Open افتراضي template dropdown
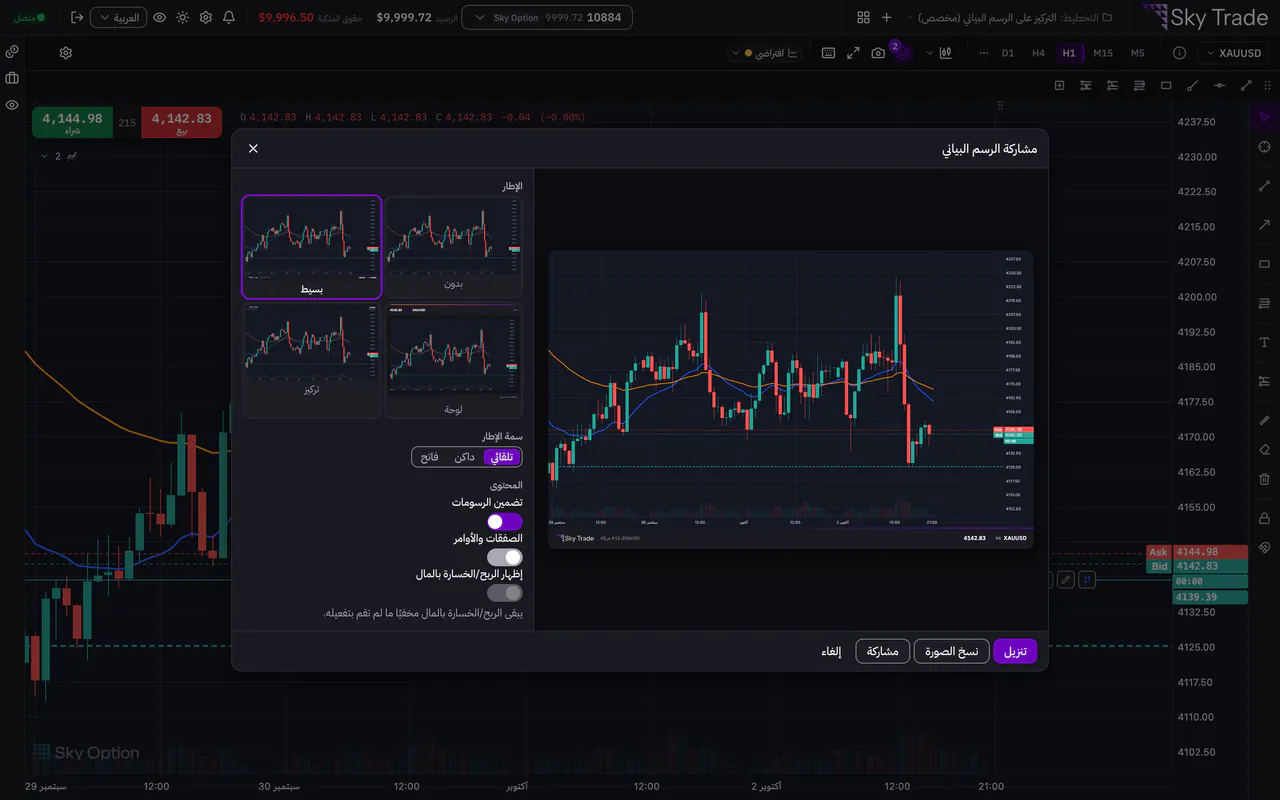The height and width of the screenshot is (800, 1280). (765, 53)
